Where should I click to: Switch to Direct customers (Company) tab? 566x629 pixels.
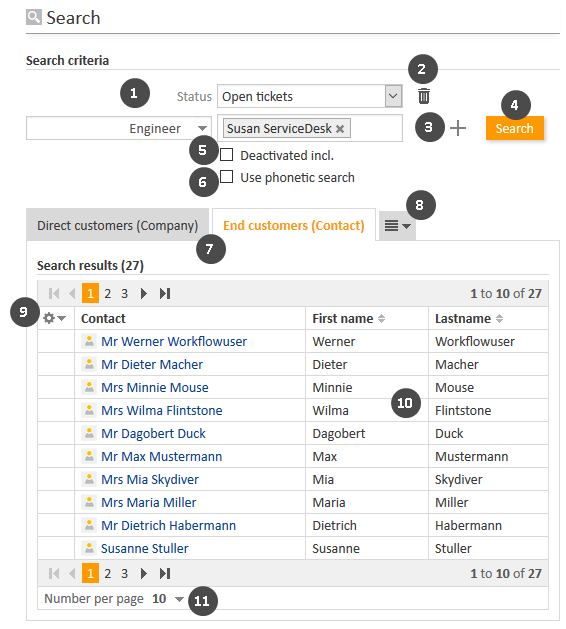[x=118, y=225]
